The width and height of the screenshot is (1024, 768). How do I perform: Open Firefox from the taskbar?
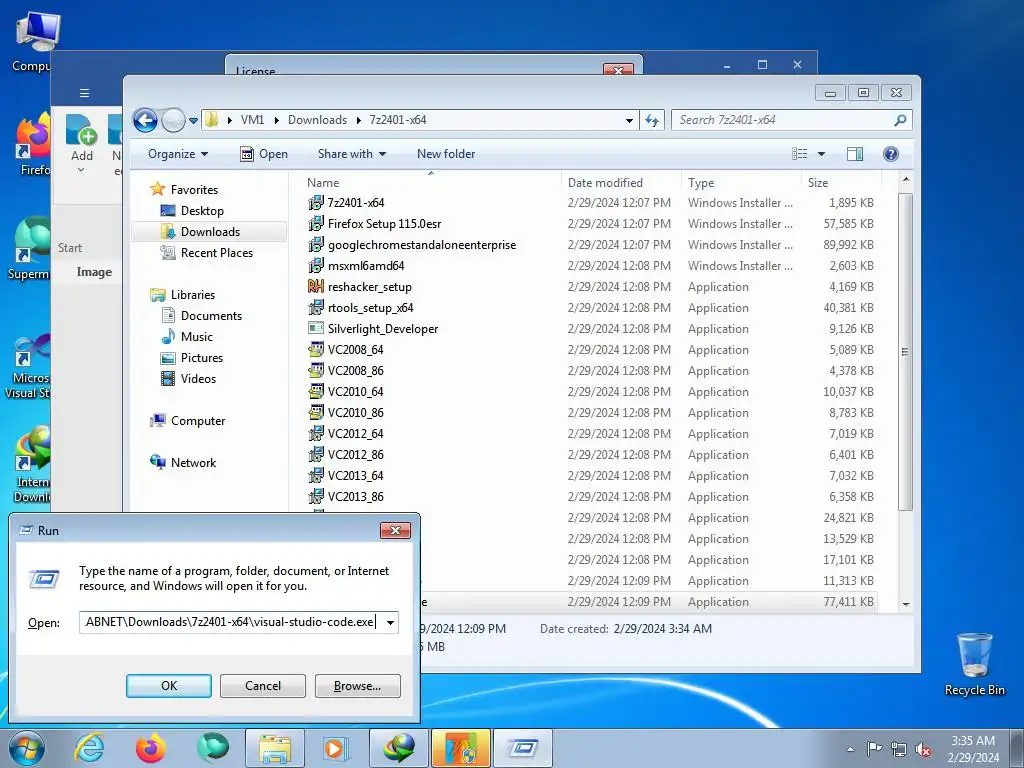(150, 748)
